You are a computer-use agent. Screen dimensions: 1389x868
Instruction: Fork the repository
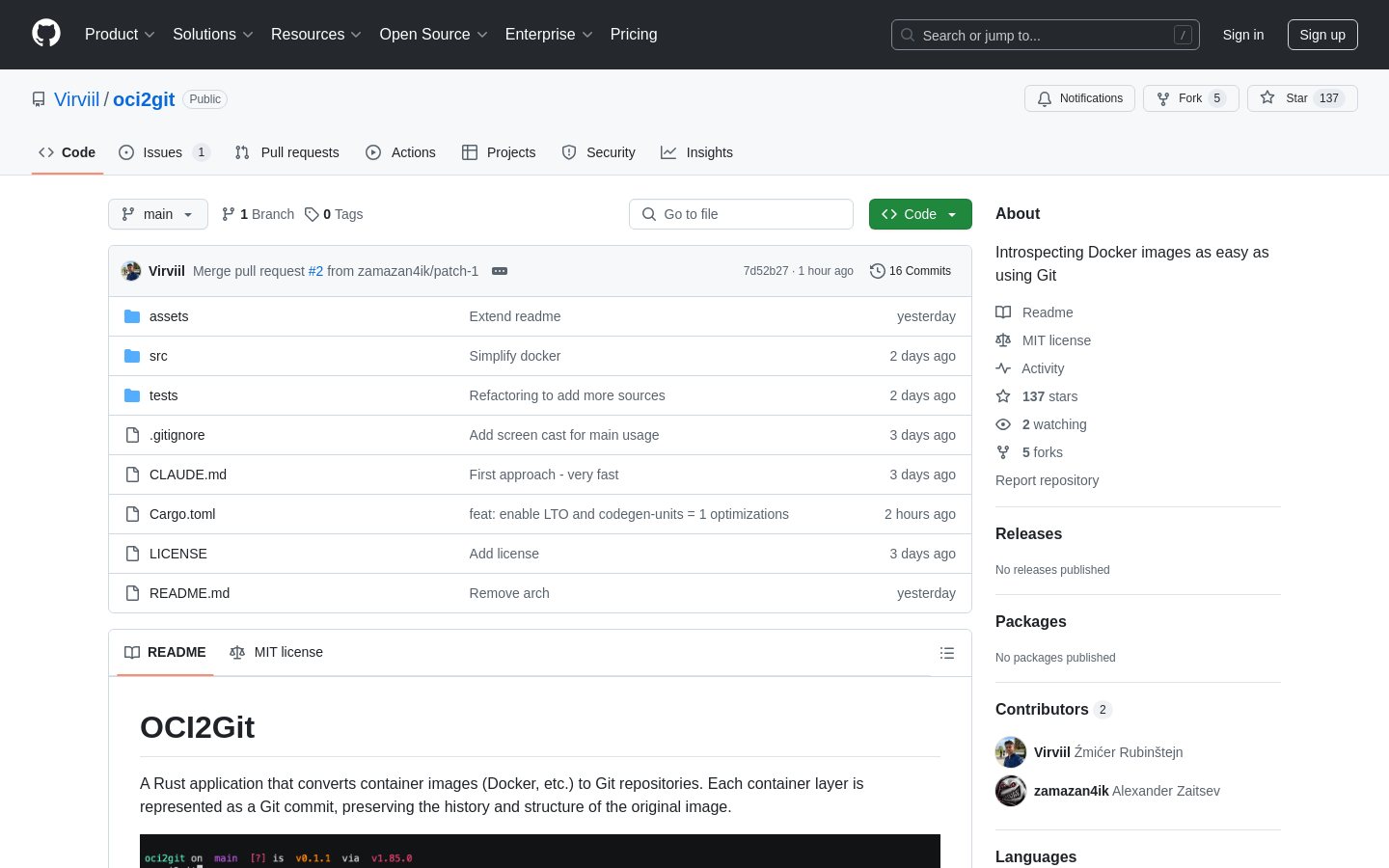[1190, 98]
